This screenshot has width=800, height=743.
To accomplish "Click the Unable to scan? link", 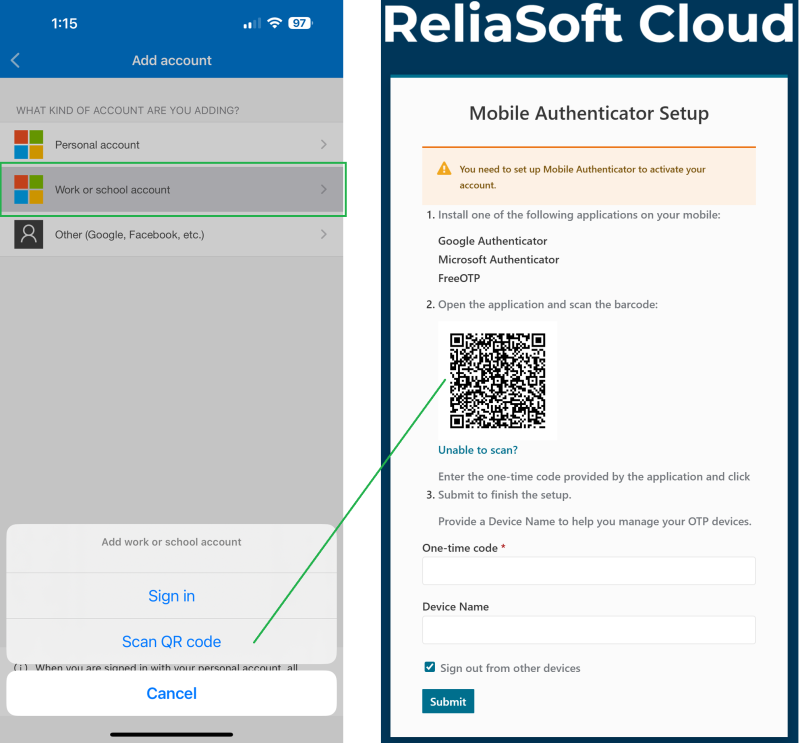I will [x=478, y=450].
